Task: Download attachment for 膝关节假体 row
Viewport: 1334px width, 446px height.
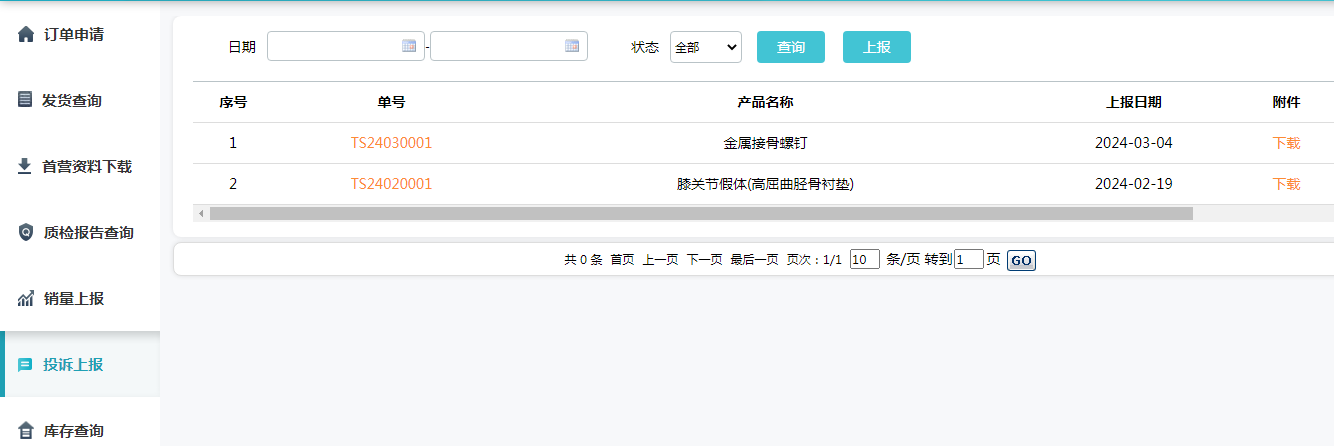Action: tap(1286, 184)
